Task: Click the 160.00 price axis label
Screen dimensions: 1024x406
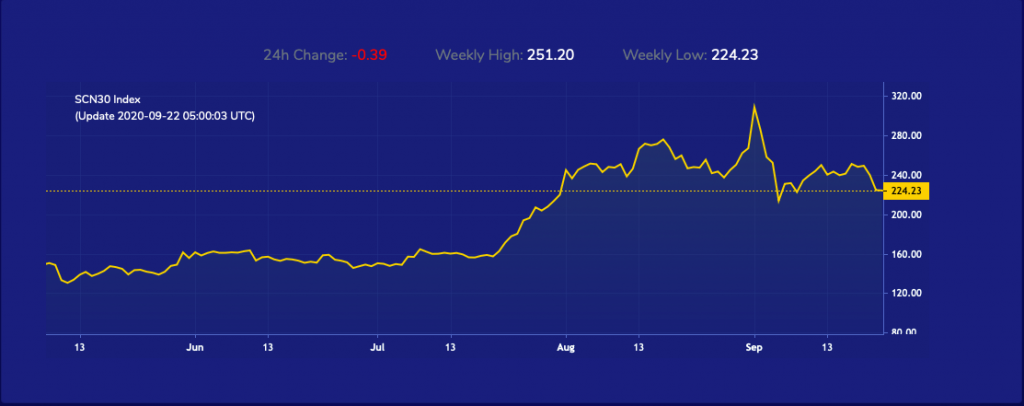Action: [904, 254]
